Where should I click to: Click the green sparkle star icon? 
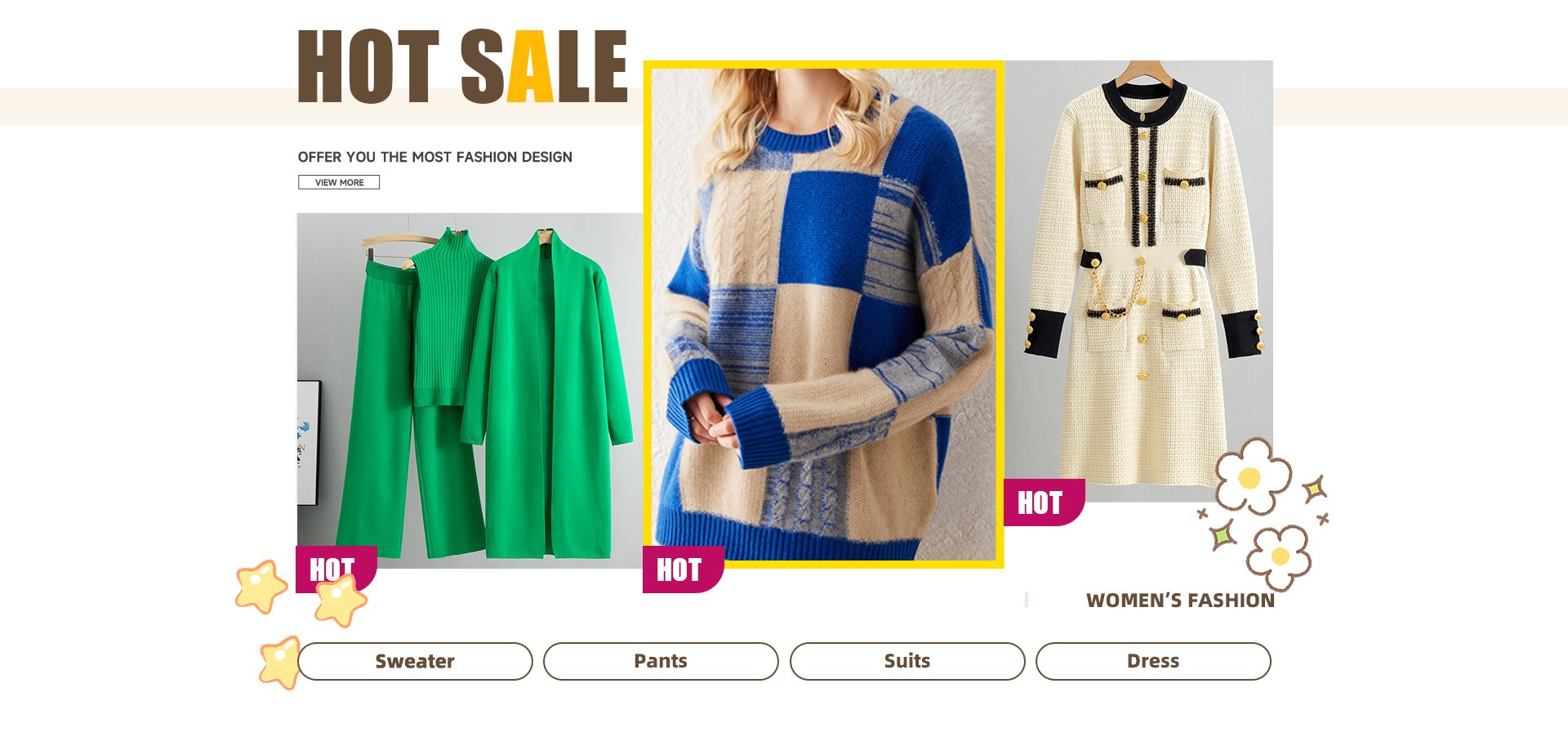coord(1222,535)
